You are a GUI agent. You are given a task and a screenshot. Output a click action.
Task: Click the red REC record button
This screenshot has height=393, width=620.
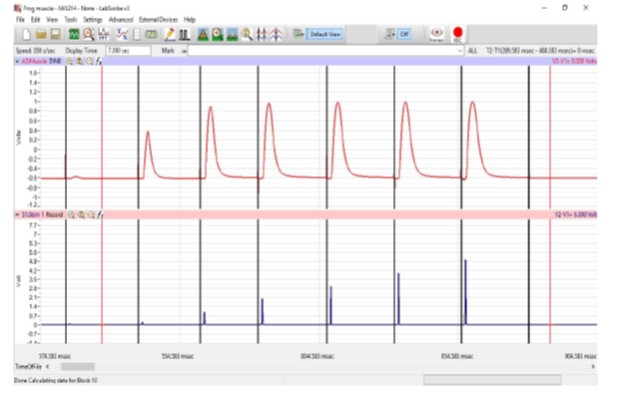[457, 34]
